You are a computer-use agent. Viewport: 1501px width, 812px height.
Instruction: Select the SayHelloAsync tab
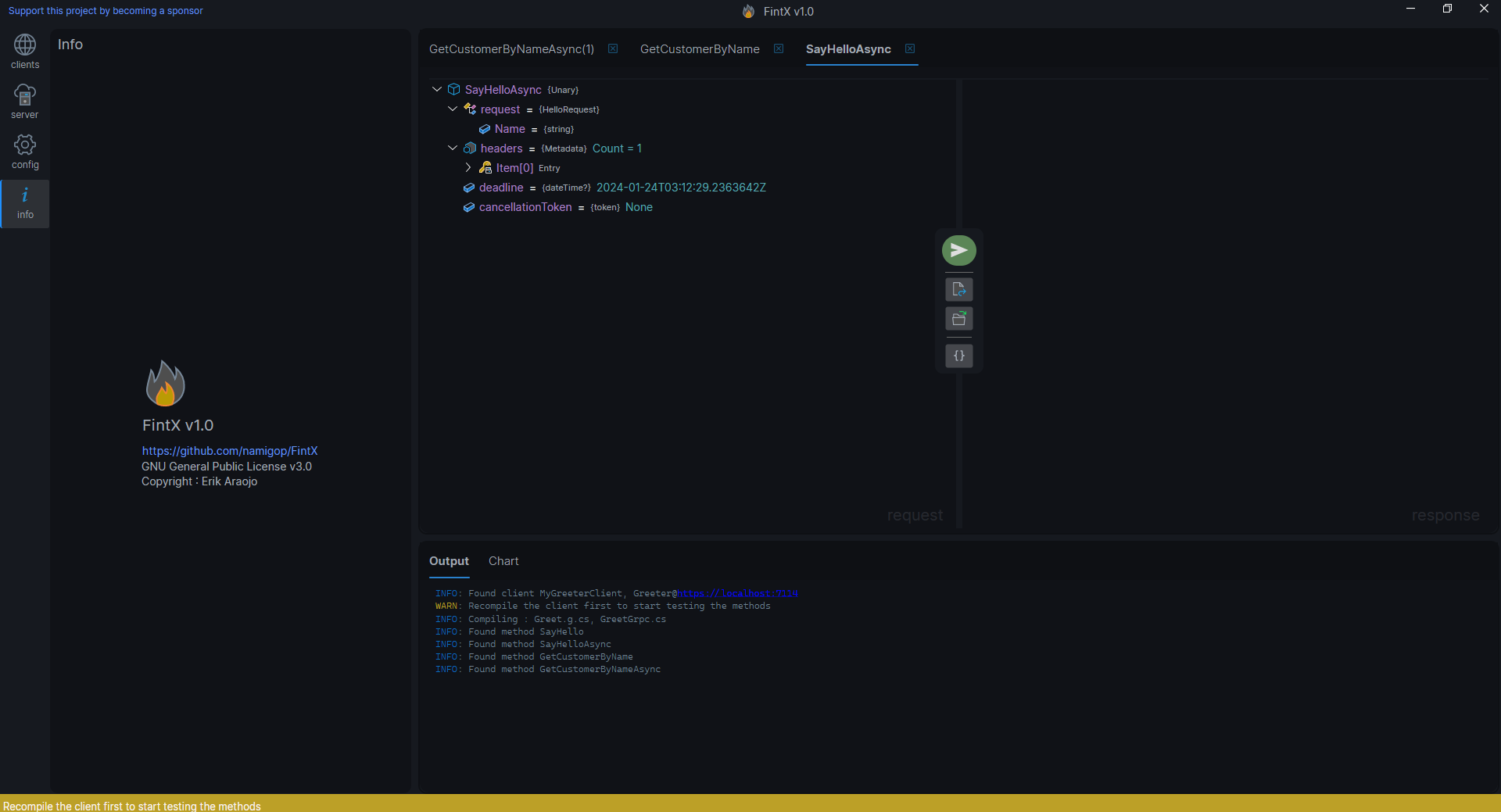click(x=848, y=49)
